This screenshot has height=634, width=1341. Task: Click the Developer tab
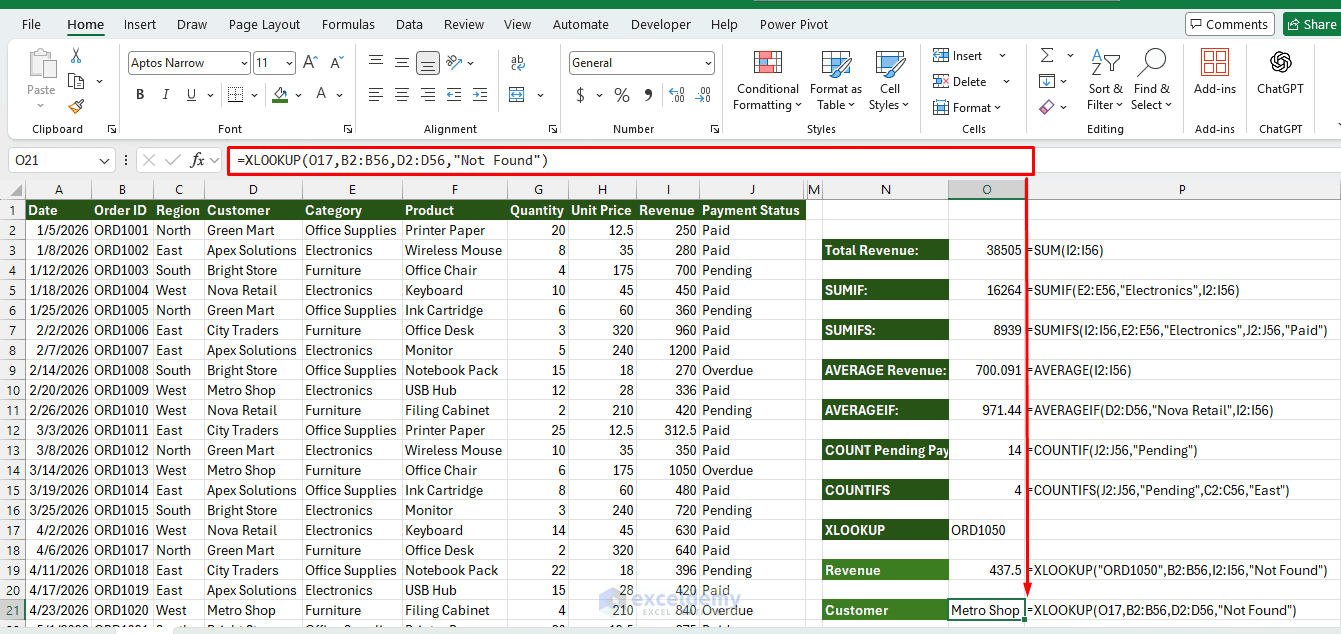[660, 24]
